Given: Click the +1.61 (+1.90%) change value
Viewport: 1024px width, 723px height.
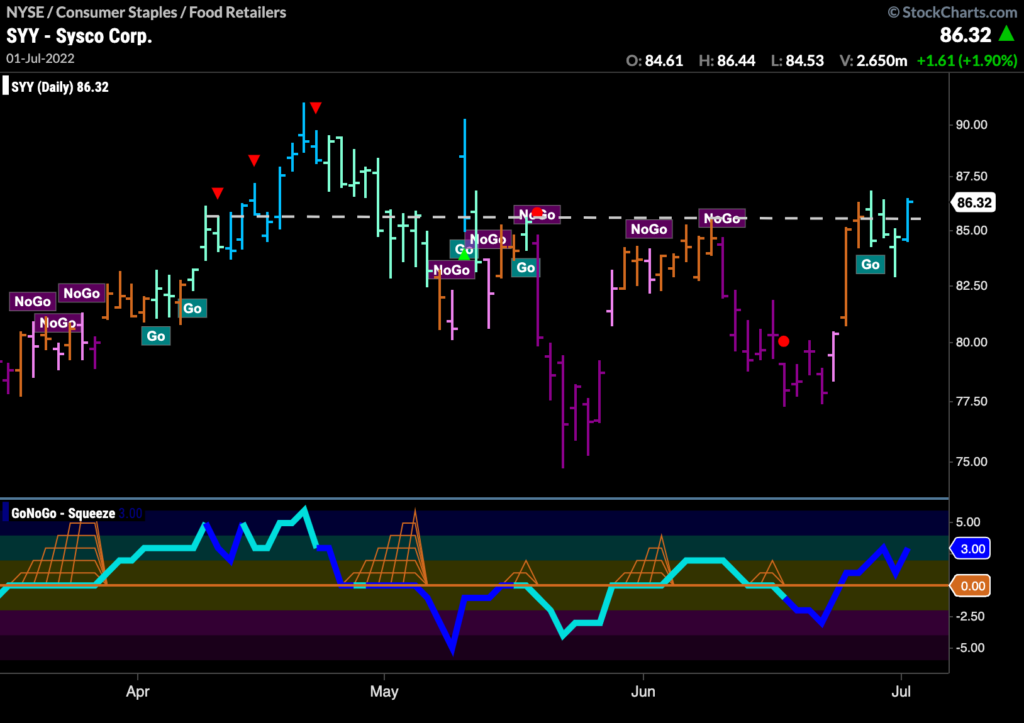Looking at the screenshot, I should (x=967, y=61).
